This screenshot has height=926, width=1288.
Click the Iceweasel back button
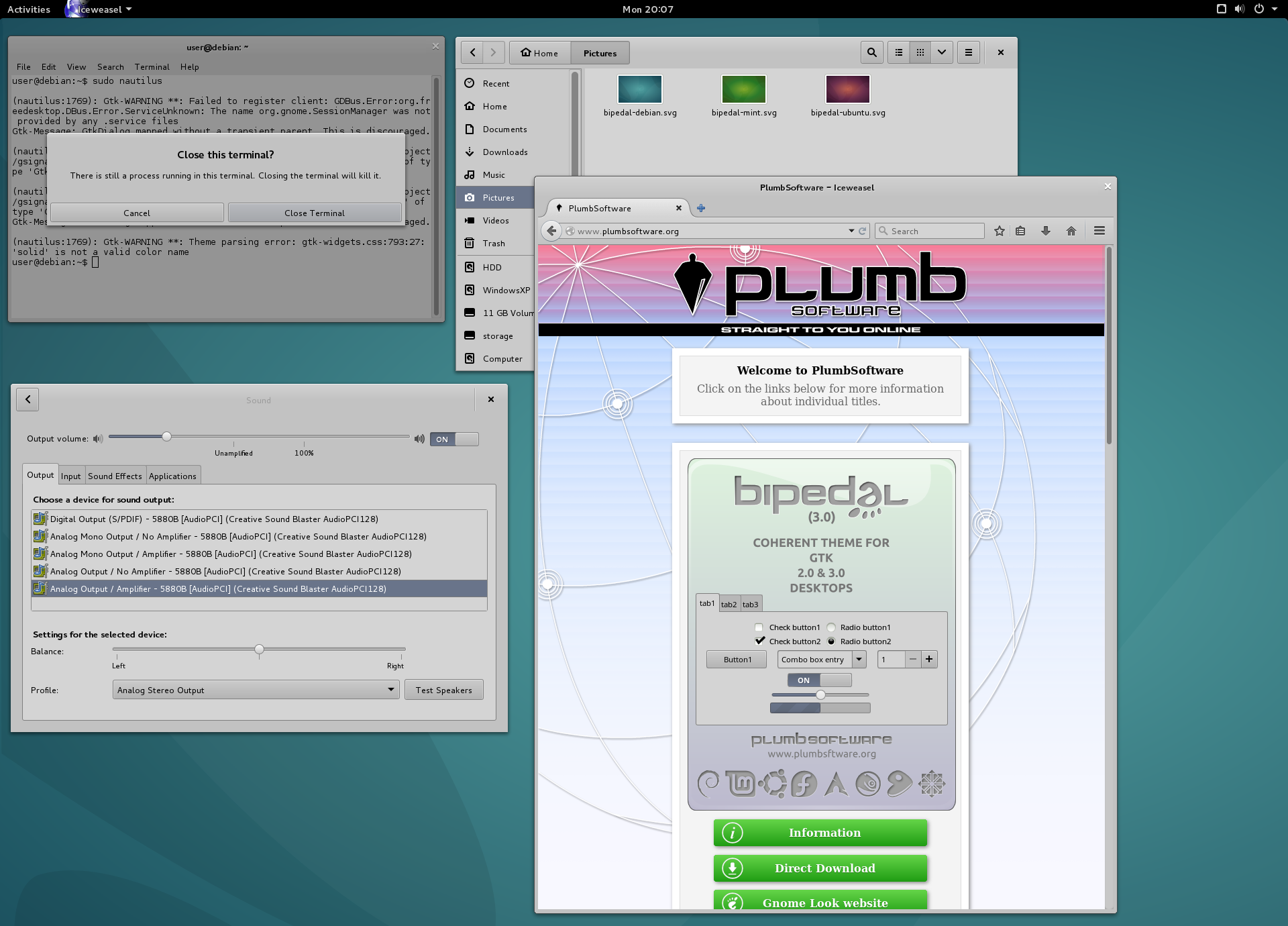tap(551, 231)
